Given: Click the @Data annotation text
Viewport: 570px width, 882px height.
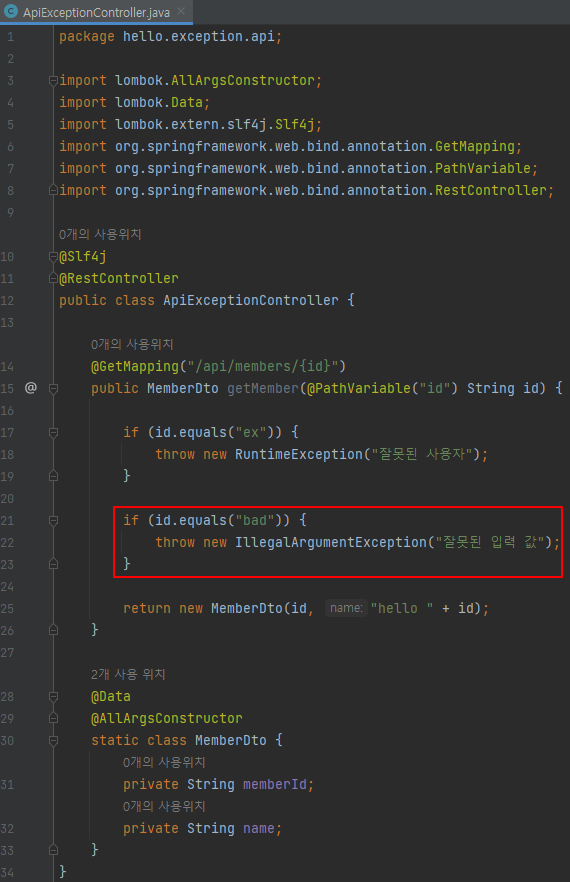Looking at the screenshot, I should click(x=111, y=696).
